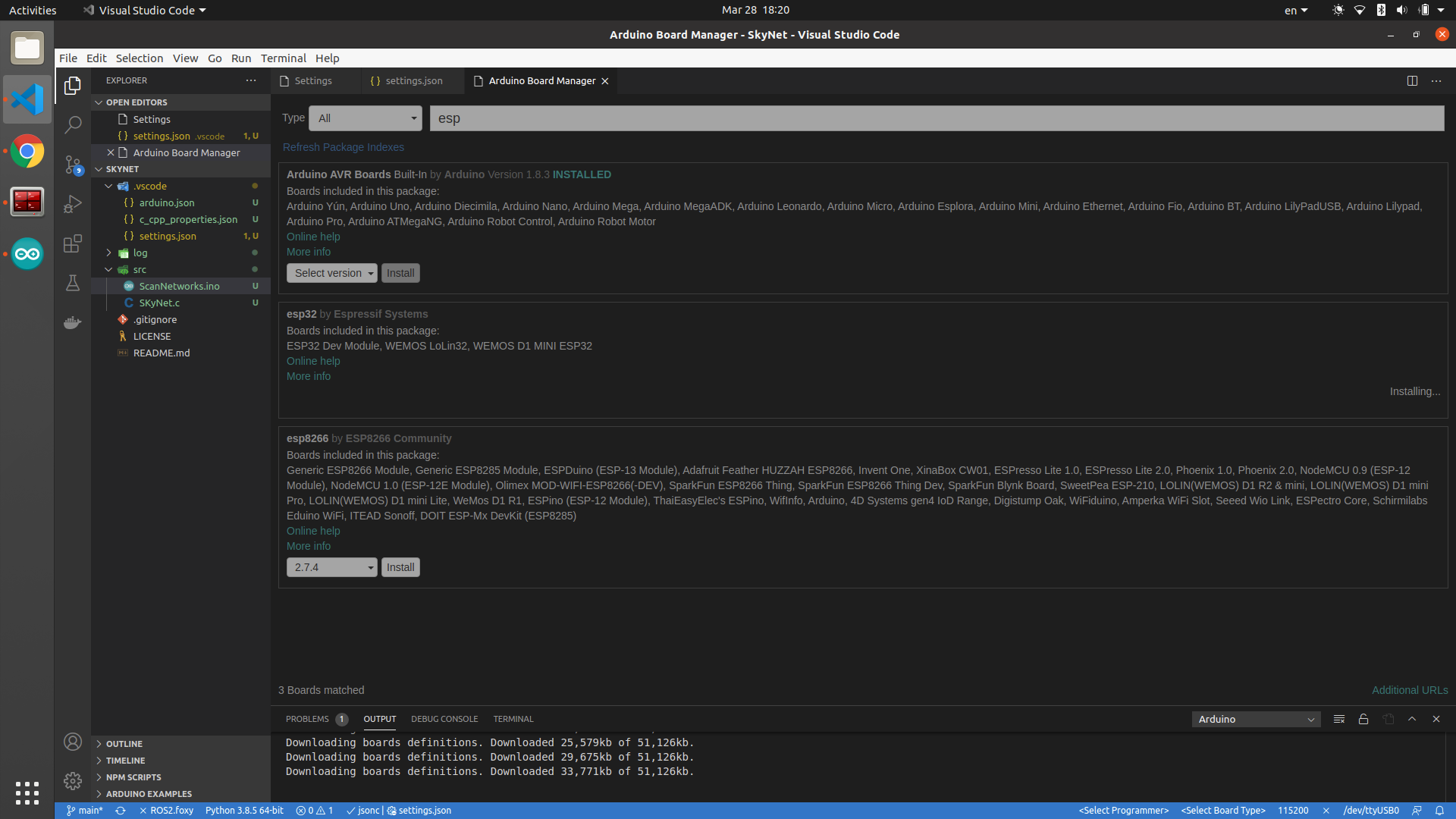This screenshot has width=1456, height=819.
Task: Open Run and Debug view icon
Action: click(73, 204)
